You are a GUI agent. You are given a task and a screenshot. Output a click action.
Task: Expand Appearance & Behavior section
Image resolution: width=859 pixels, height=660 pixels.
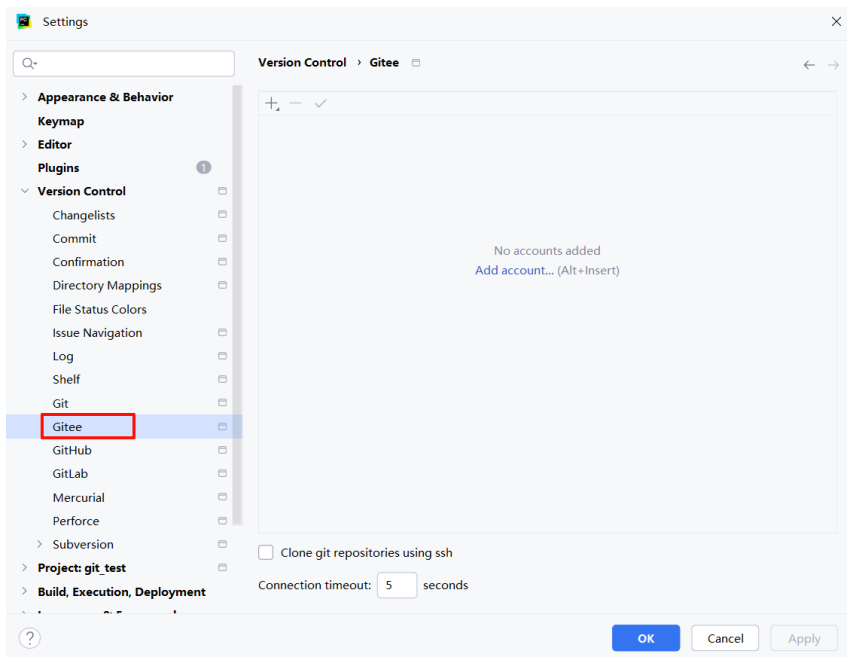(24, 97)
